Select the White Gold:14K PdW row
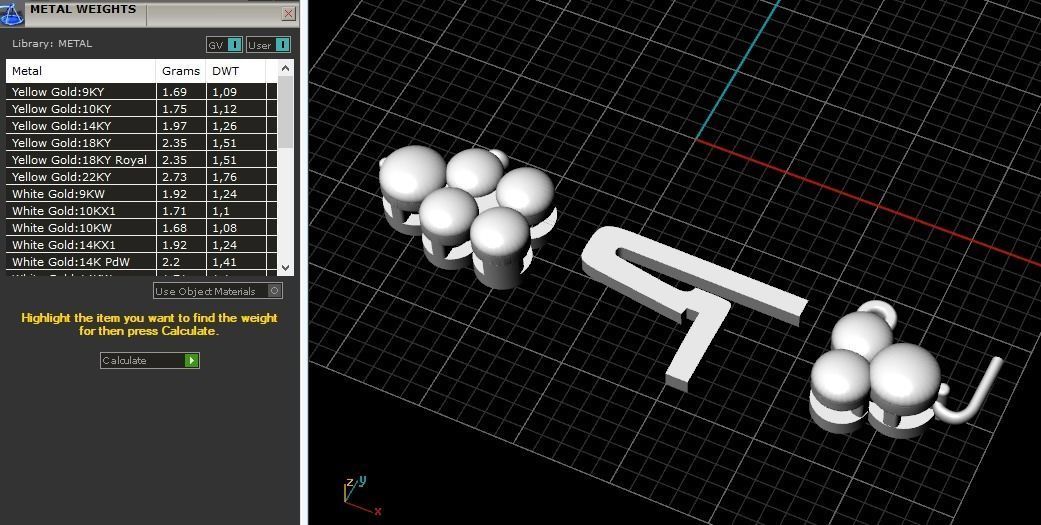 pyautogui.click(x=141, y=262)
